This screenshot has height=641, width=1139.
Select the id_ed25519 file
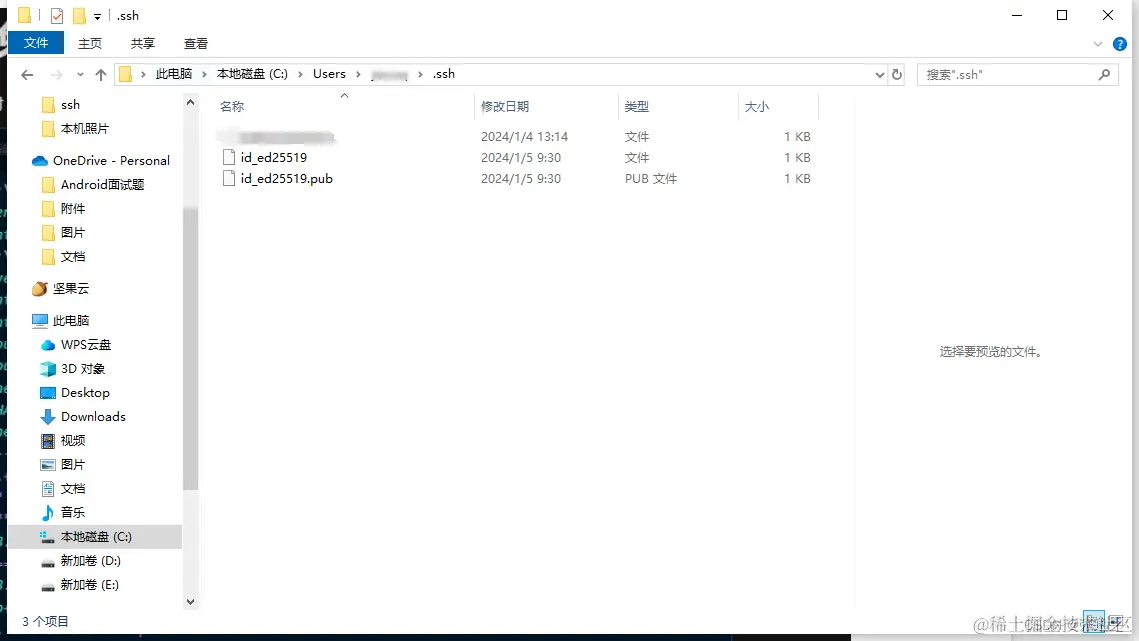(x=274, y=157)
